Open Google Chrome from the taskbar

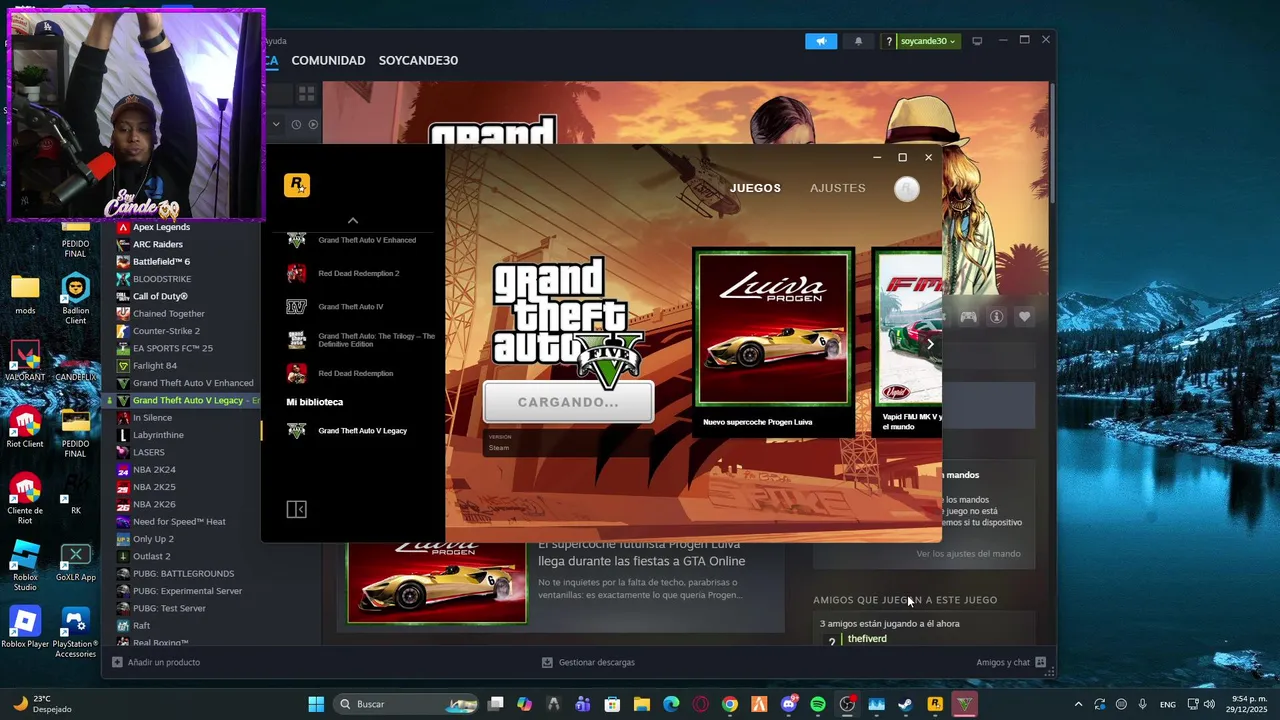click(730, 704)
